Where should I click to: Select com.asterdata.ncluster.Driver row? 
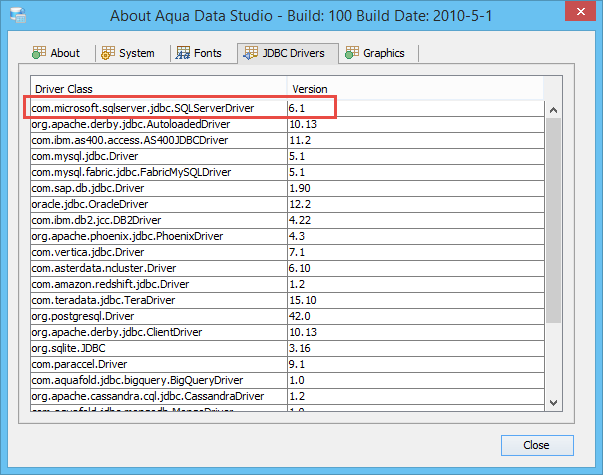[x=287, y=268]
